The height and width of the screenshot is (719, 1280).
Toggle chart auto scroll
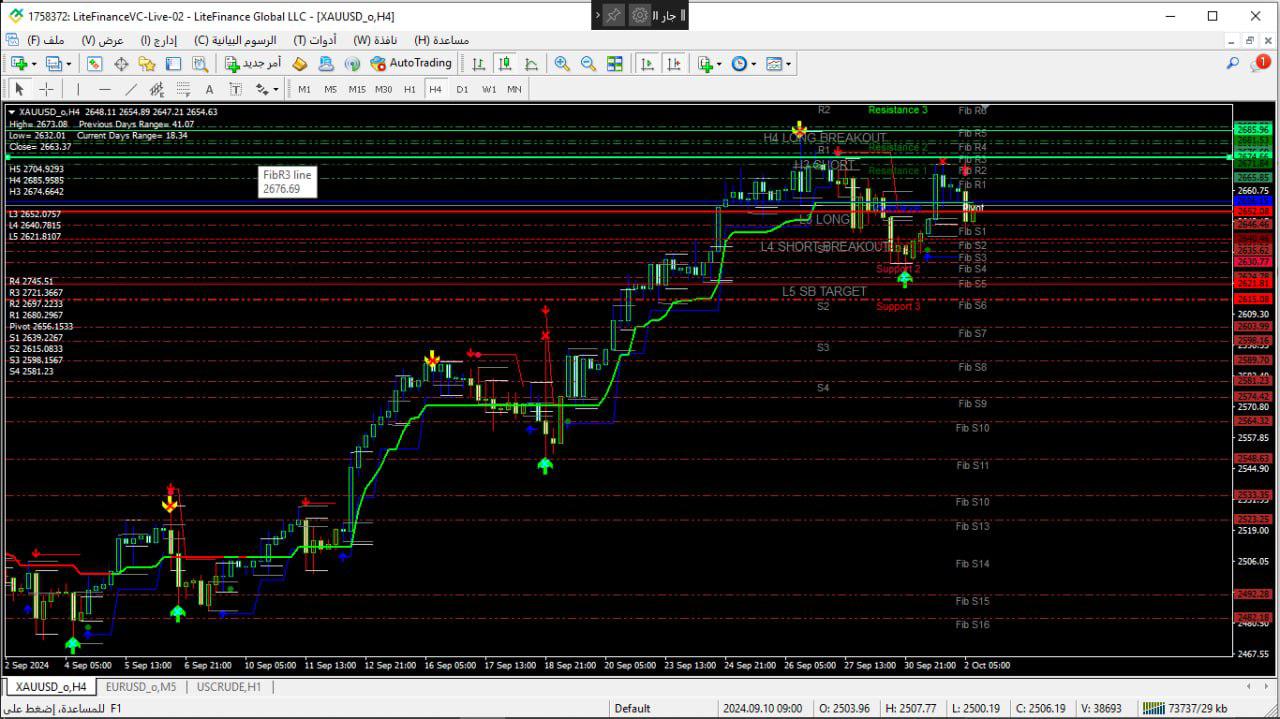(x=647, y=64)
